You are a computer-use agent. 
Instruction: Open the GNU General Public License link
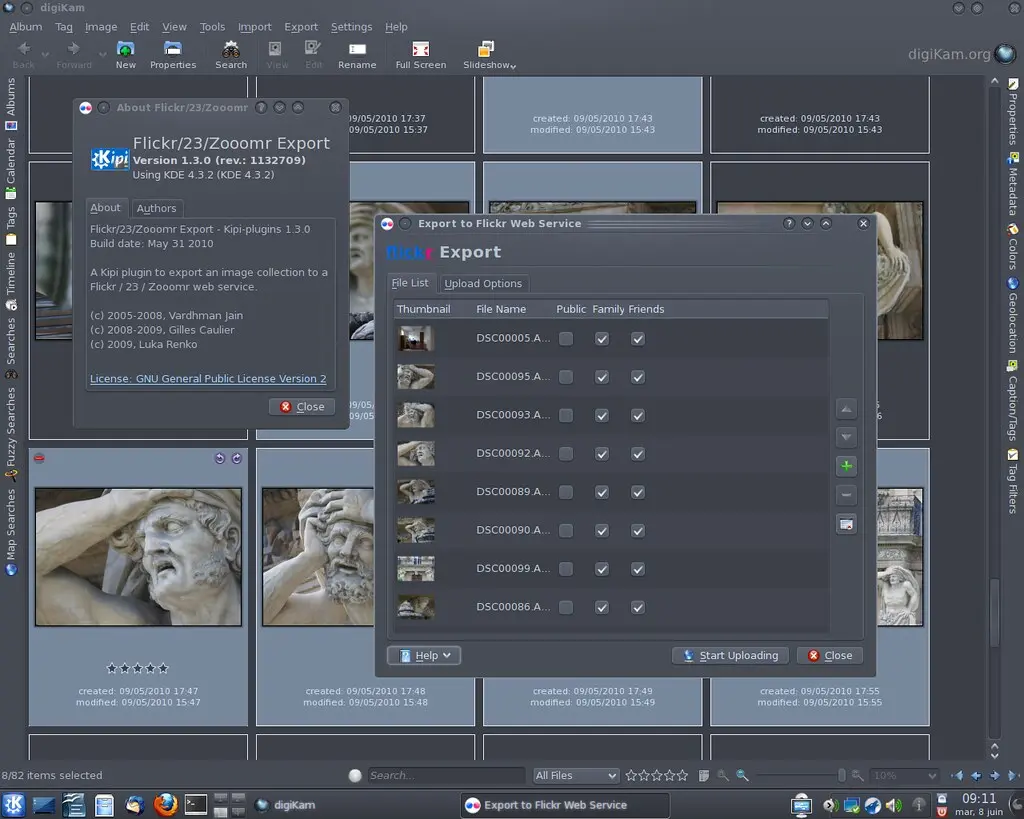click(208, 379)
